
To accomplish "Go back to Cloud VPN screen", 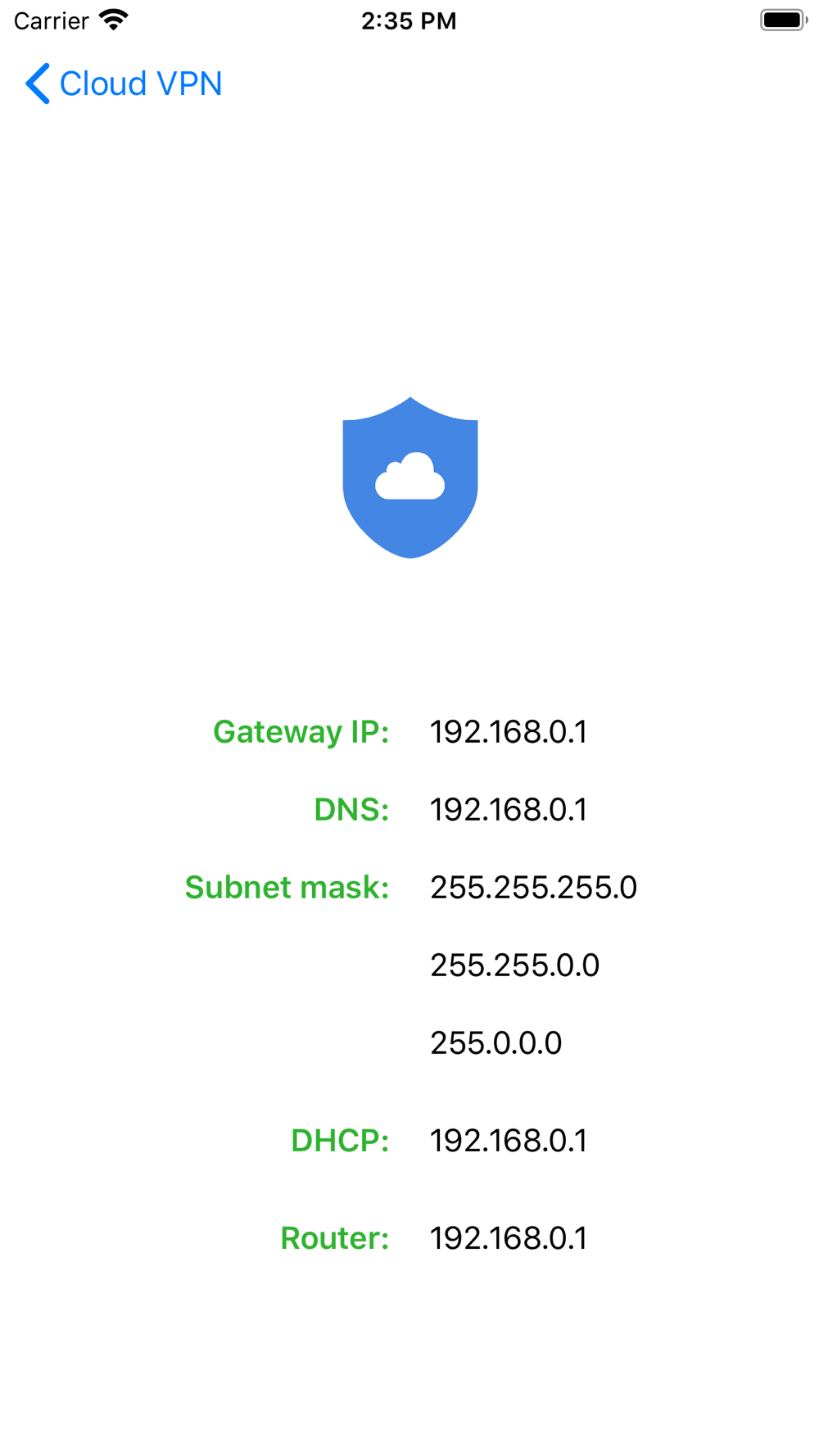I will click(x=124, y=84).
